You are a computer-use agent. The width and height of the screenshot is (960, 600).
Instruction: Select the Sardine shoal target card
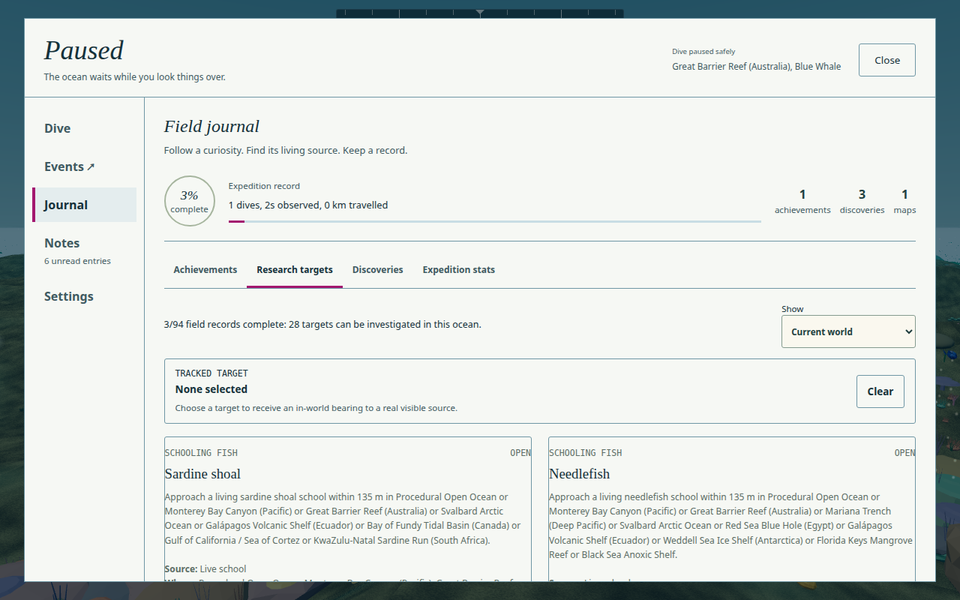click(x=348, y=508)
